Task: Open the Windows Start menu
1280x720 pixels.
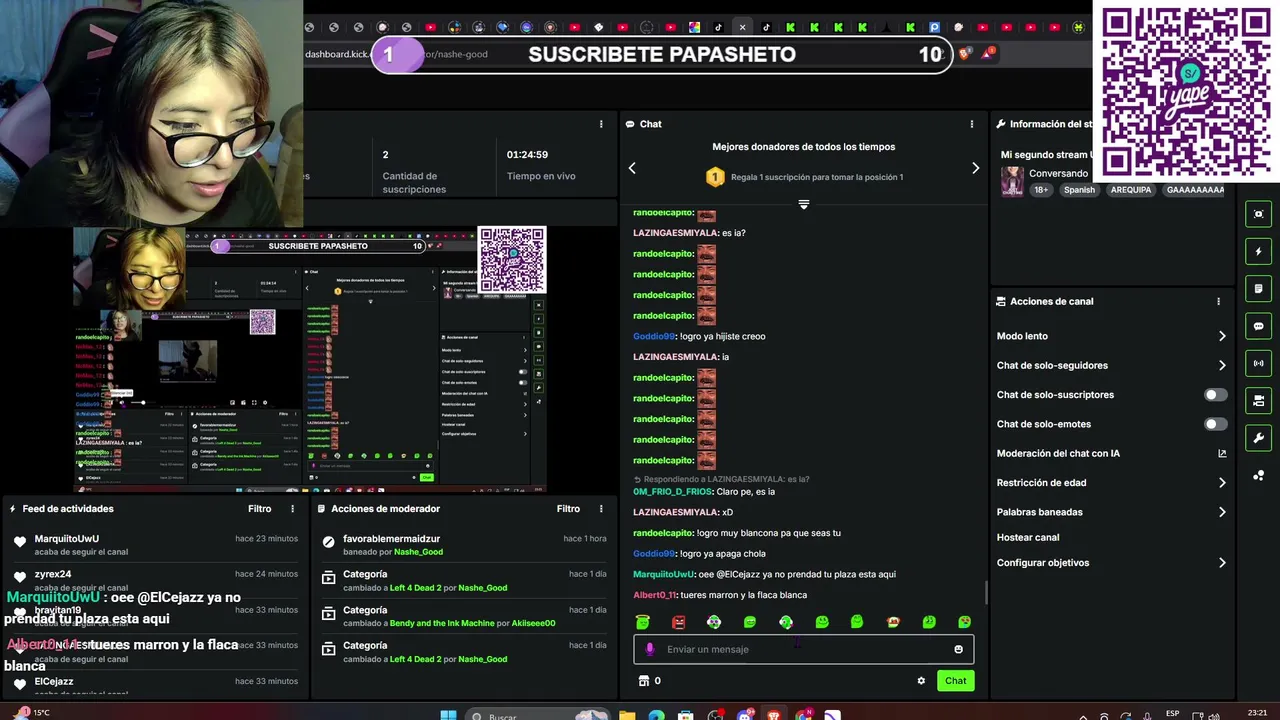Action: tap(449, 716)
